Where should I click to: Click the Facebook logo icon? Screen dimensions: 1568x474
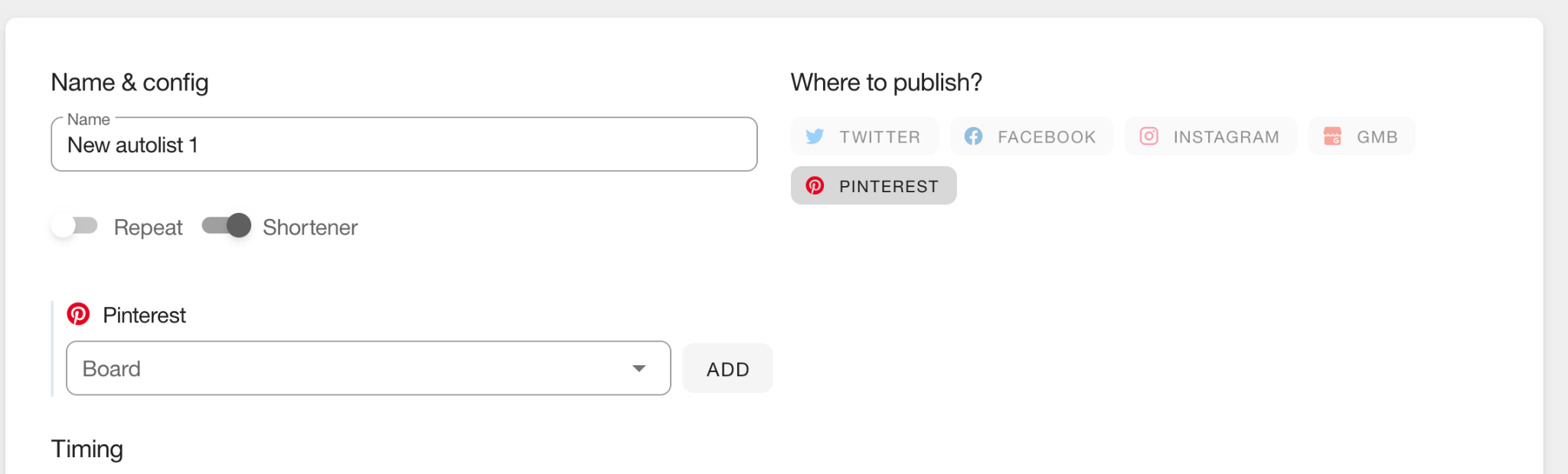(973, 136)
